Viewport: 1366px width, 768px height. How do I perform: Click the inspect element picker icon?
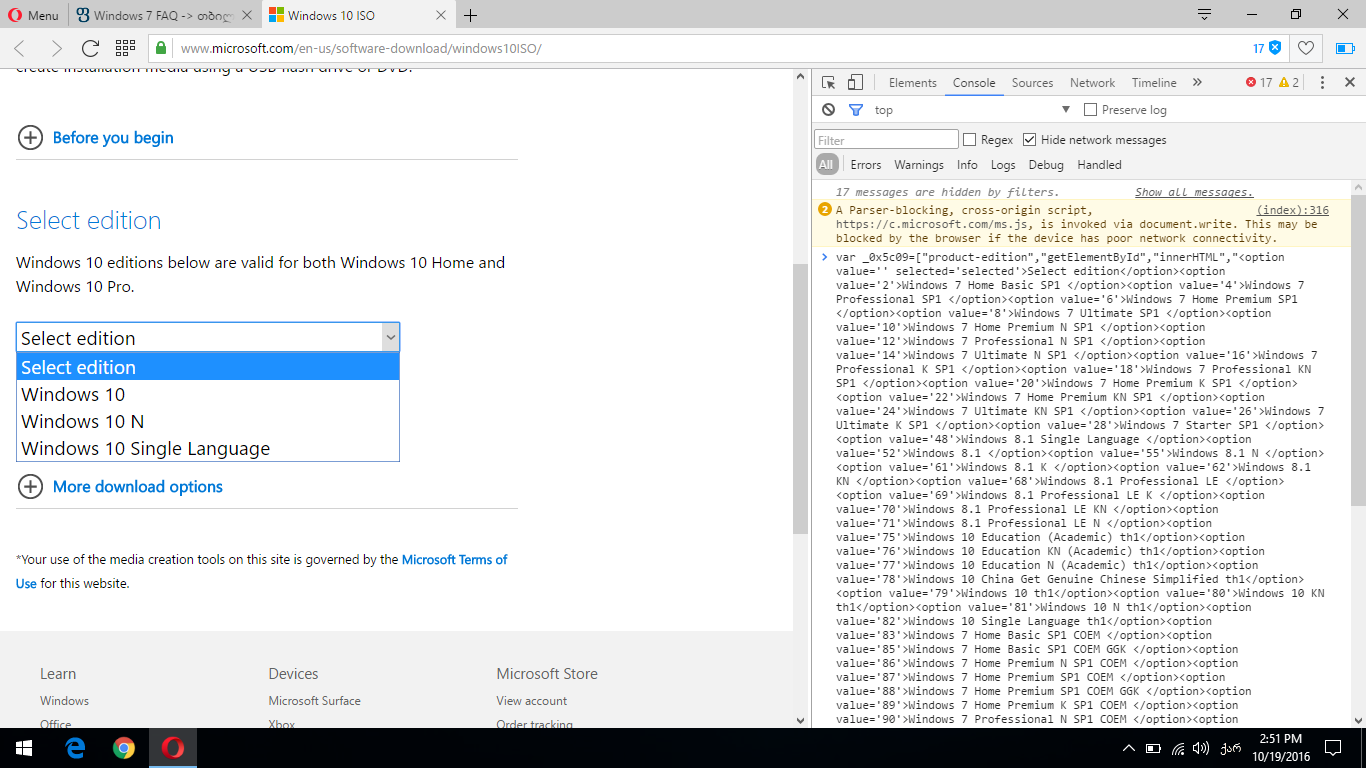[829, 83]
